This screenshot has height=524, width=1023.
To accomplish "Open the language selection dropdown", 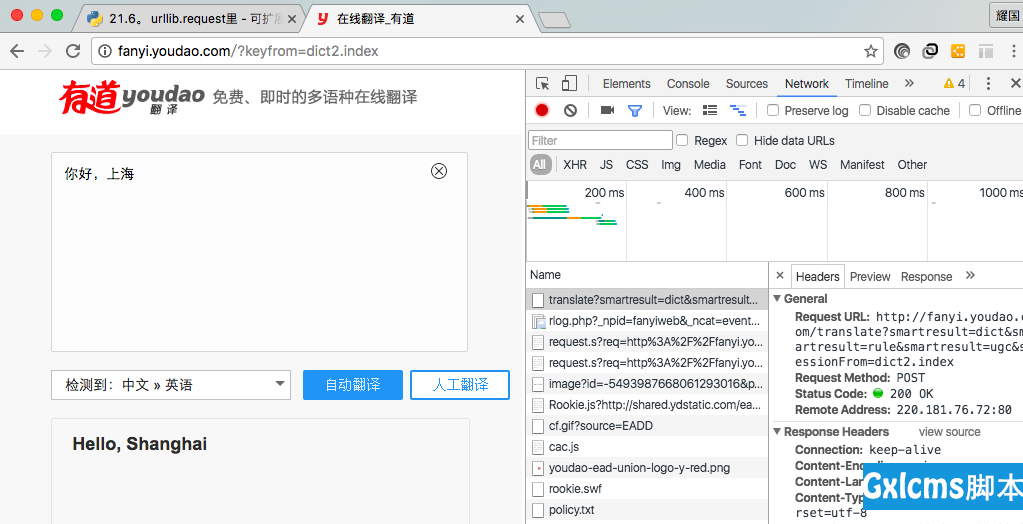I will pos(171,385).
